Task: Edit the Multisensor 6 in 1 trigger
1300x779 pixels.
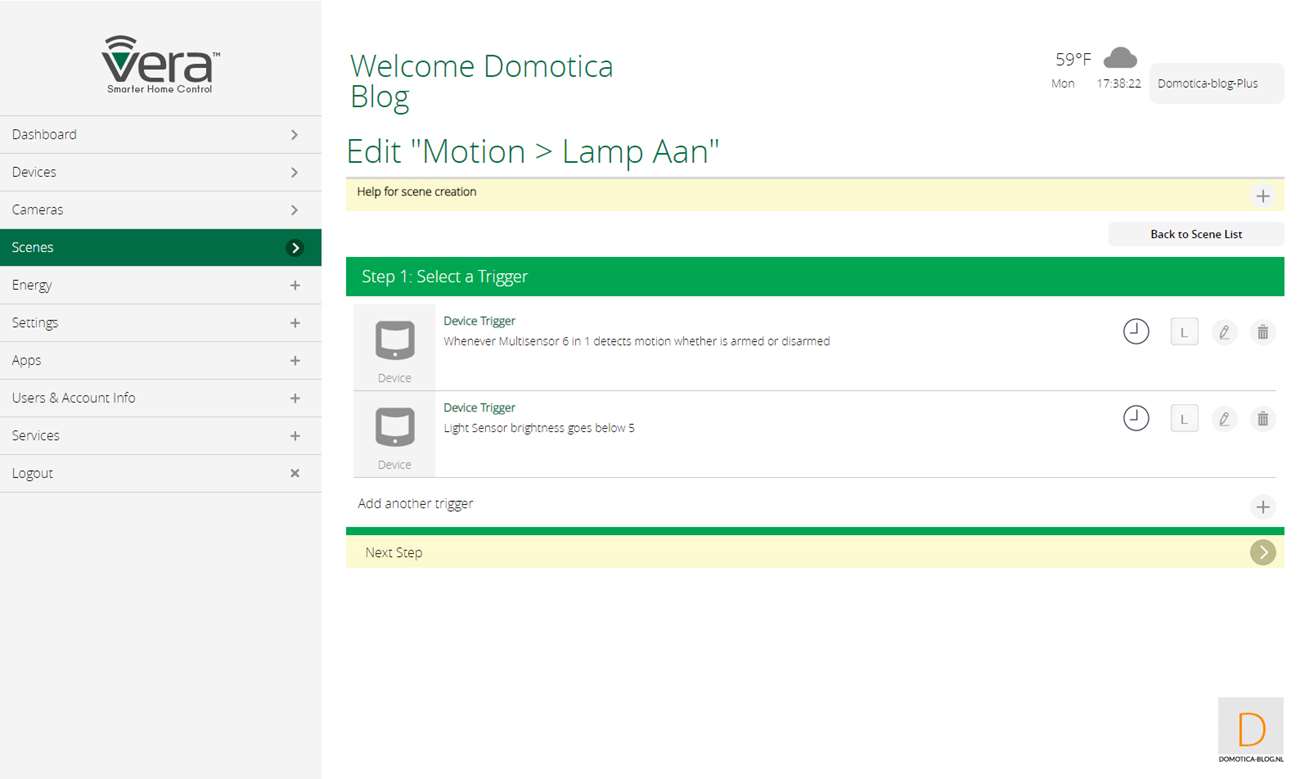Action: tap(1224, 332)
